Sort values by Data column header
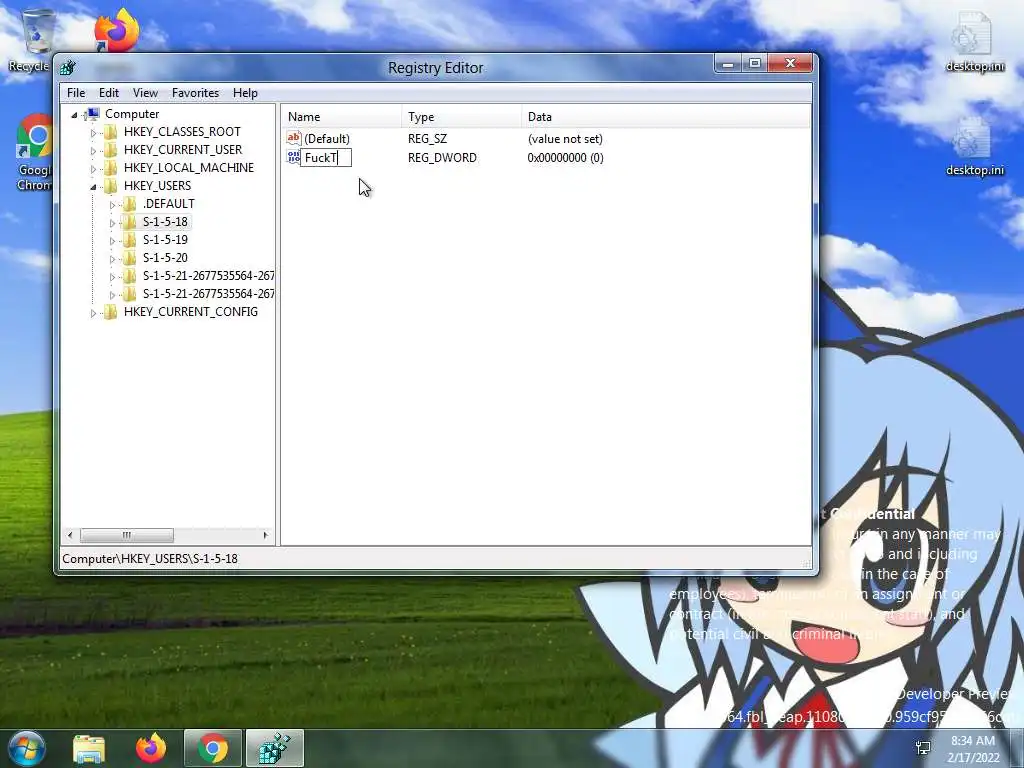Image resolution: width=1024 pixels, height=768 pixels. point(666,117)
